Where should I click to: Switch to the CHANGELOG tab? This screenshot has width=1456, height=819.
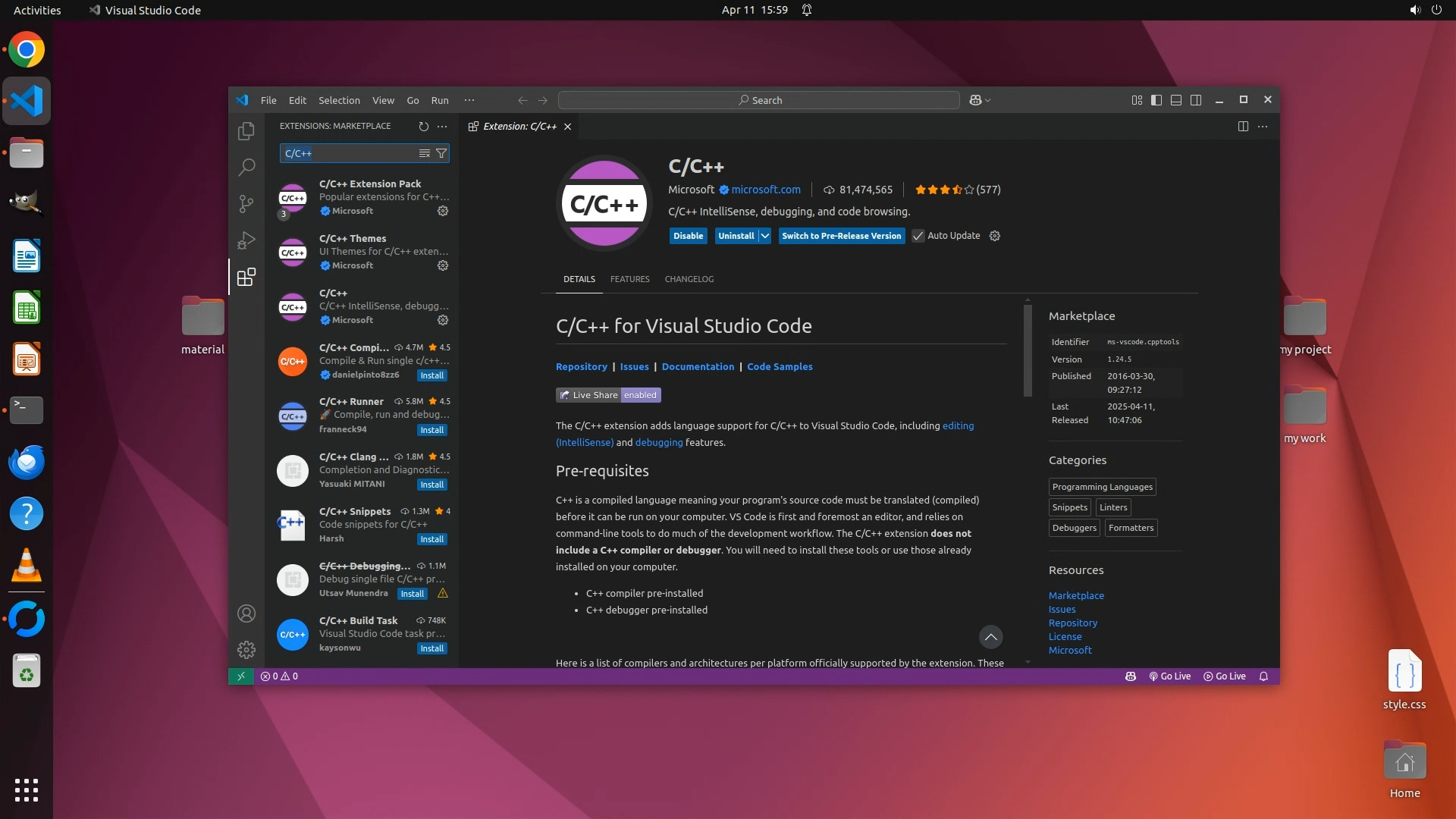coord(689,279)
